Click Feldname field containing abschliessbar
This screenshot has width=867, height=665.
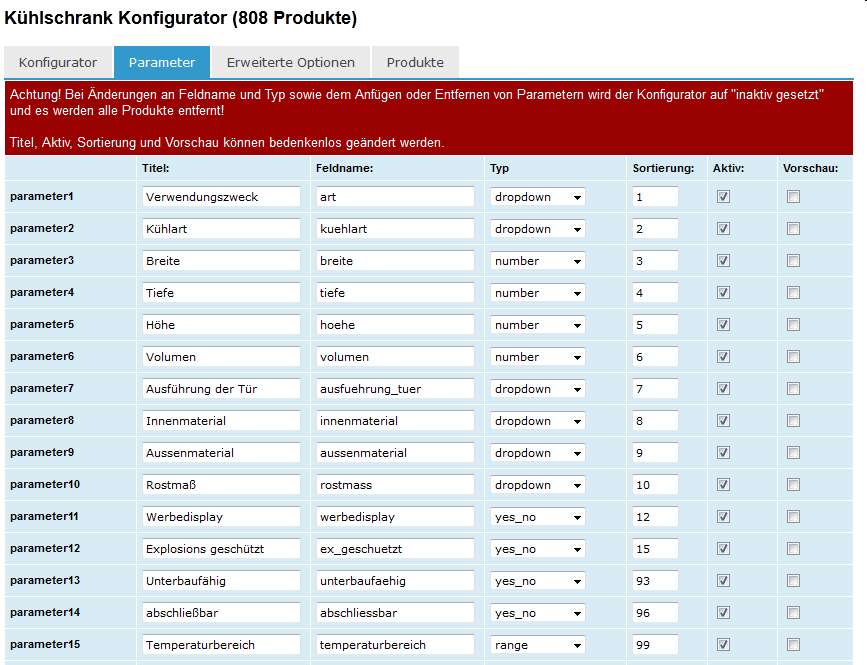[395, 613]
